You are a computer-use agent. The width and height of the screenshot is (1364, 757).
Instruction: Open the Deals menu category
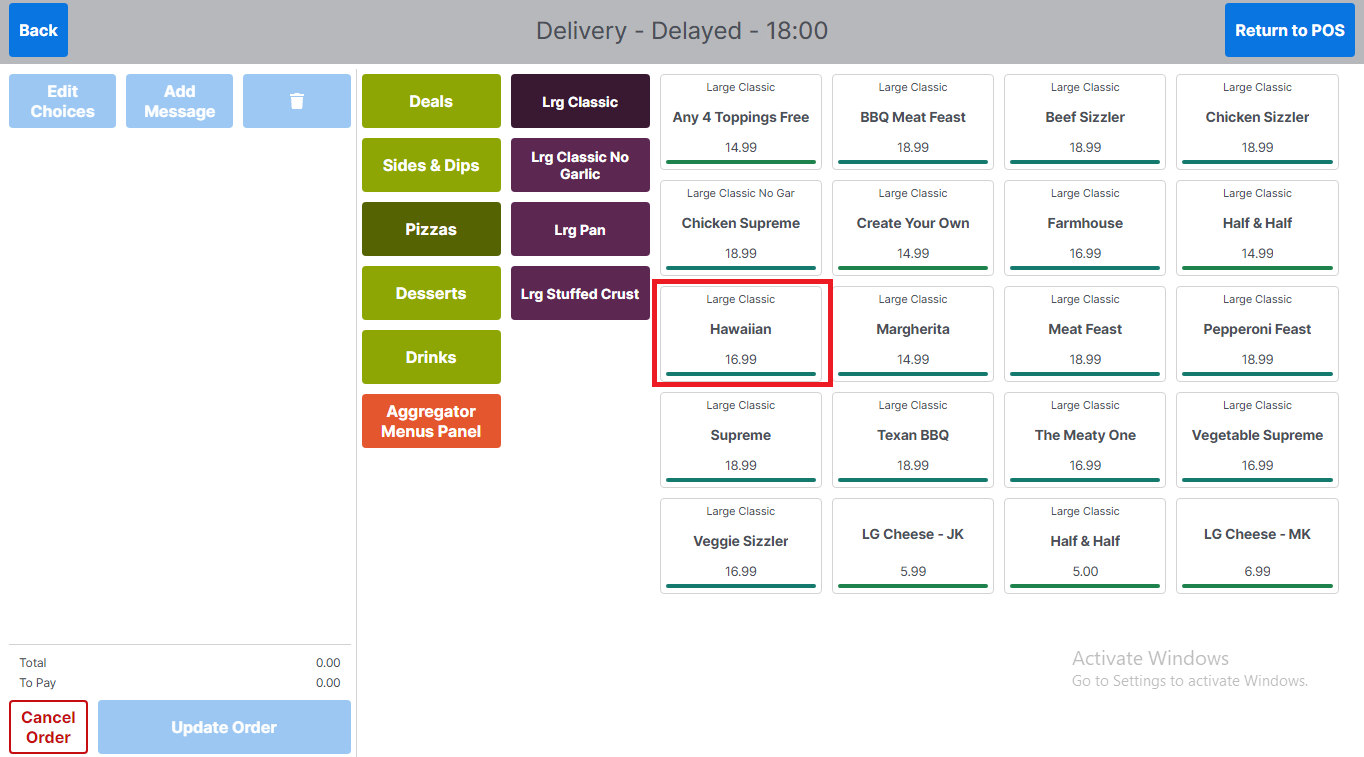pos(431,101)
